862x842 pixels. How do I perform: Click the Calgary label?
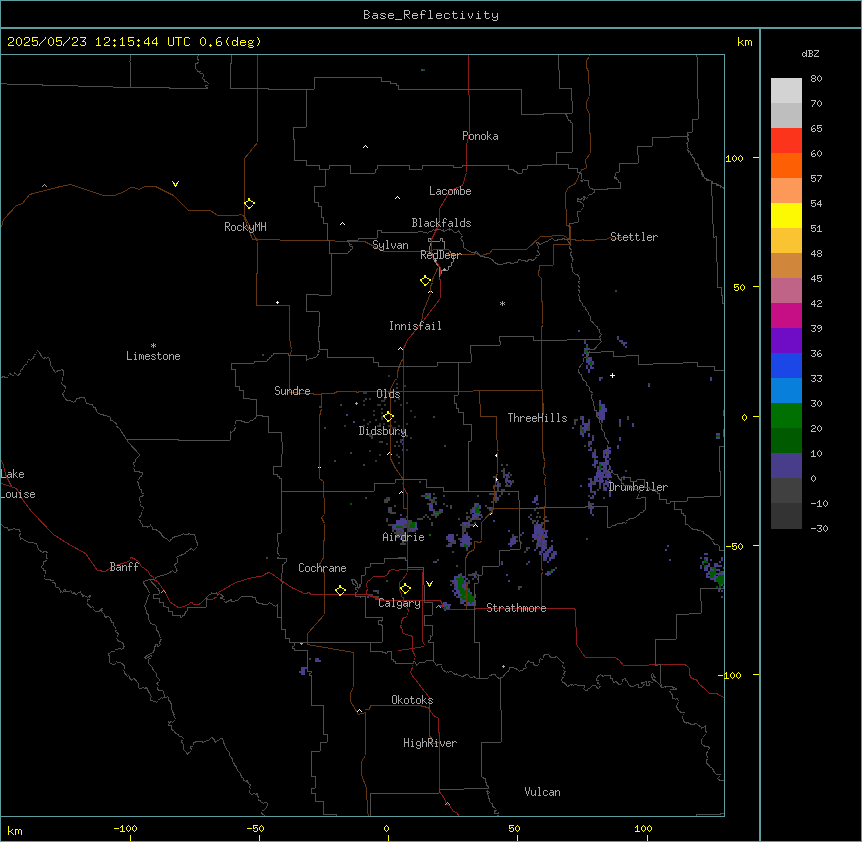[400, 603]
